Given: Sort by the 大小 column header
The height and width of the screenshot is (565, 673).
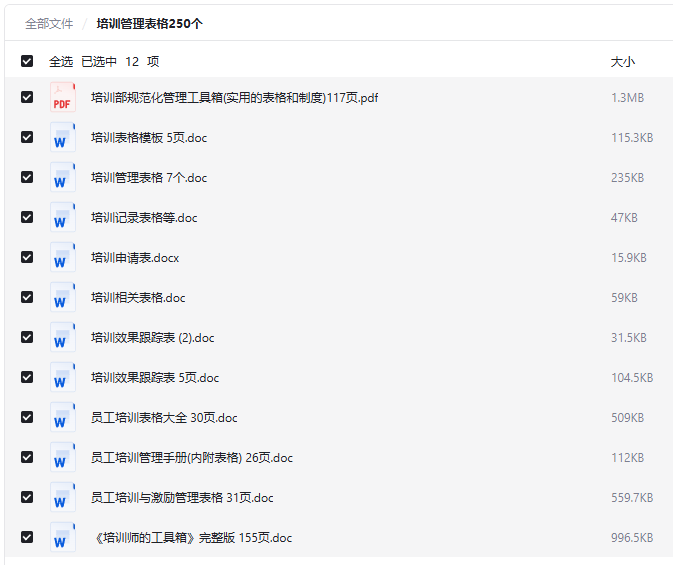Looking at the screenshot, I should click(623, 62).
